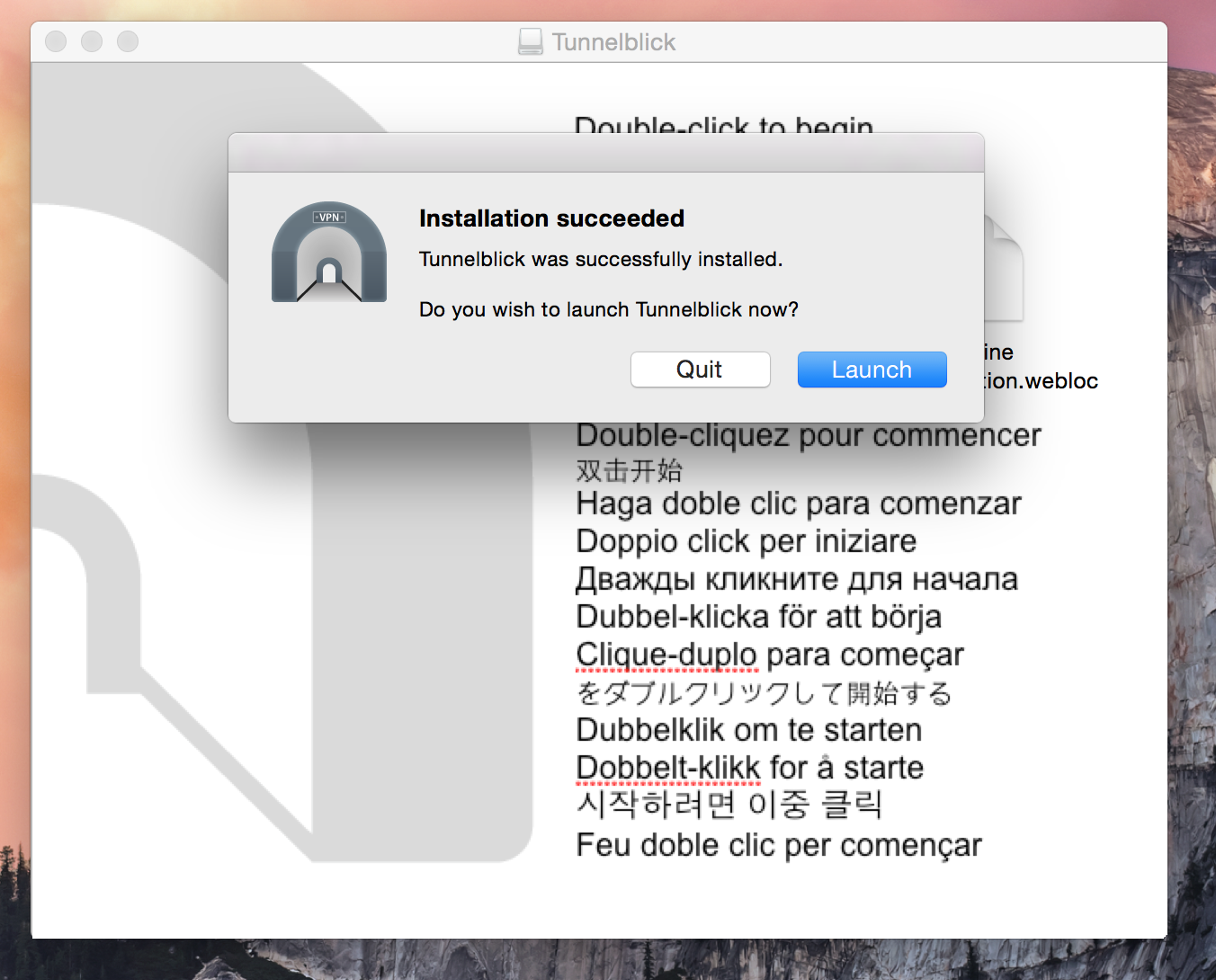Screen dimensions: 1216x980
Task: Click 'Do you wish to launch Tunnelblick now?' text
Action: [608, 310]
